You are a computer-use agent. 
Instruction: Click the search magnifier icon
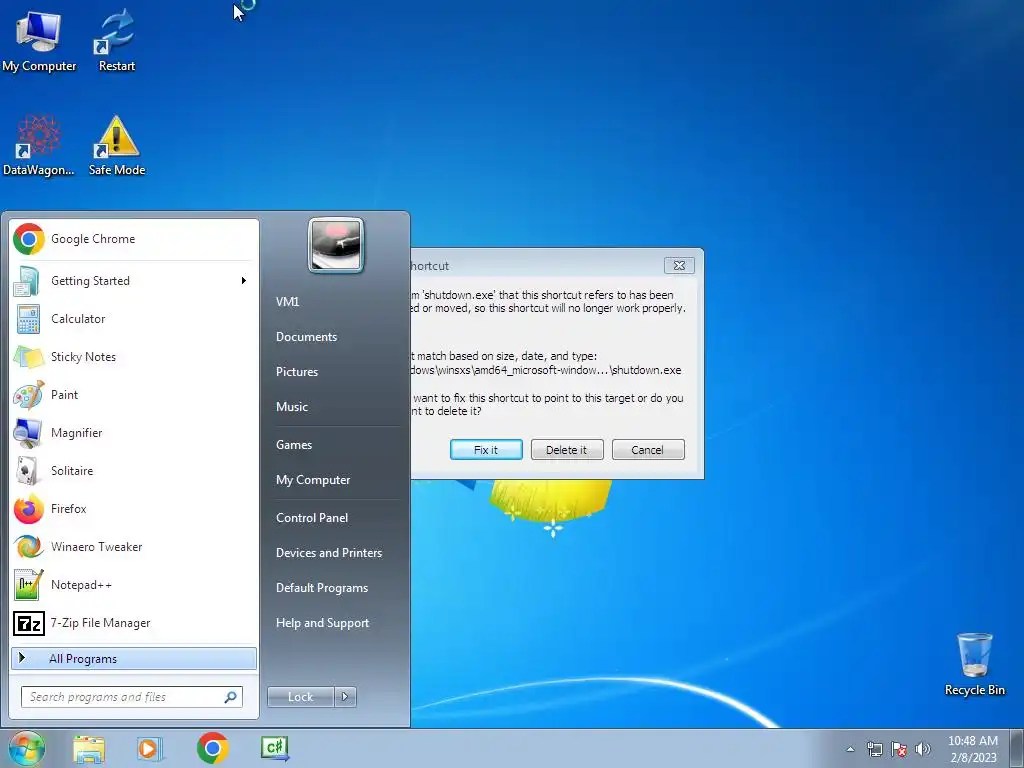(x=231, y=697)
